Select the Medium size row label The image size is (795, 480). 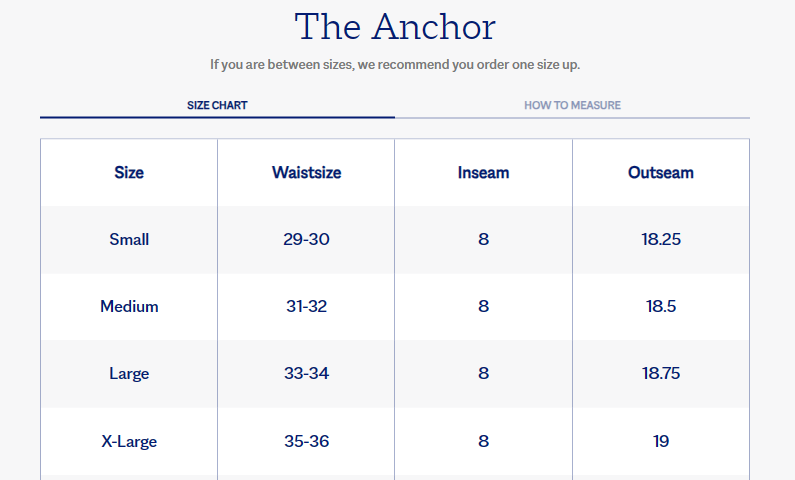(x=129, y=306)
